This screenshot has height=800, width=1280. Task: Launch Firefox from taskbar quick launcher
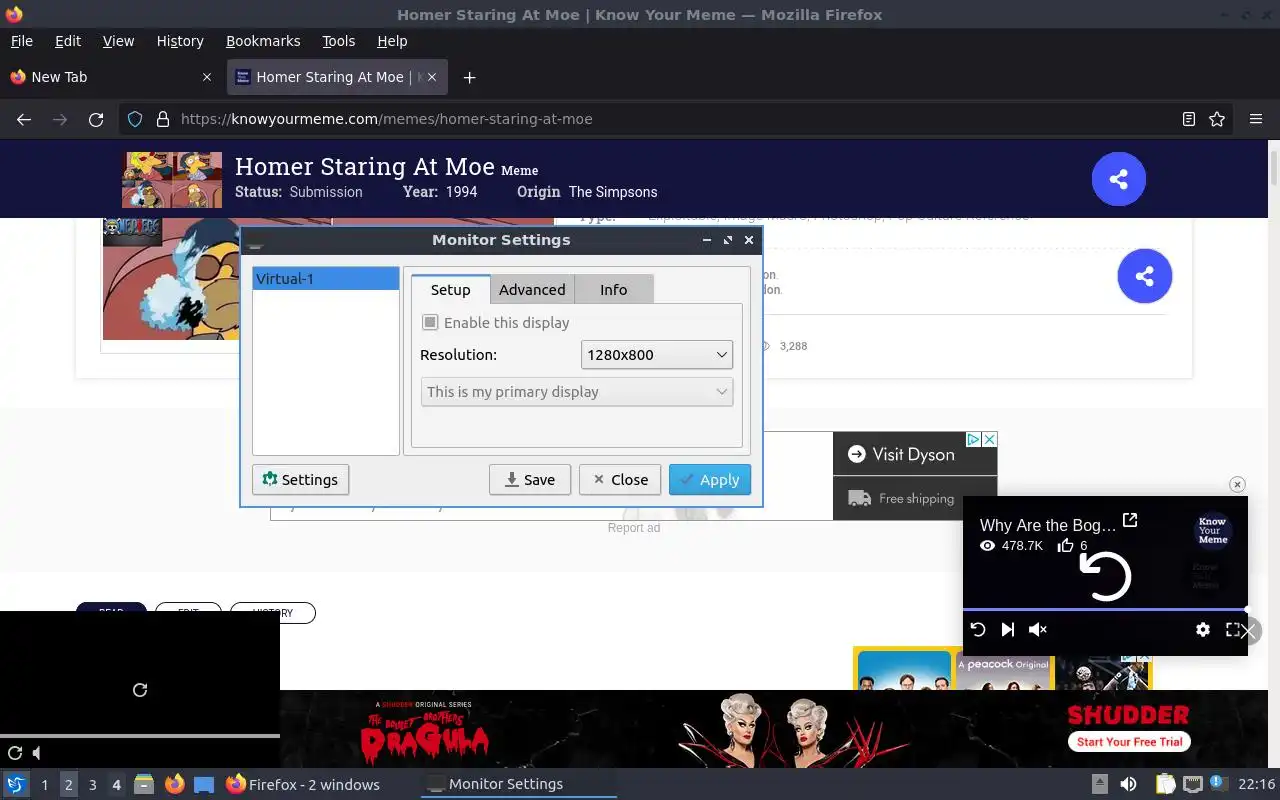174,784
